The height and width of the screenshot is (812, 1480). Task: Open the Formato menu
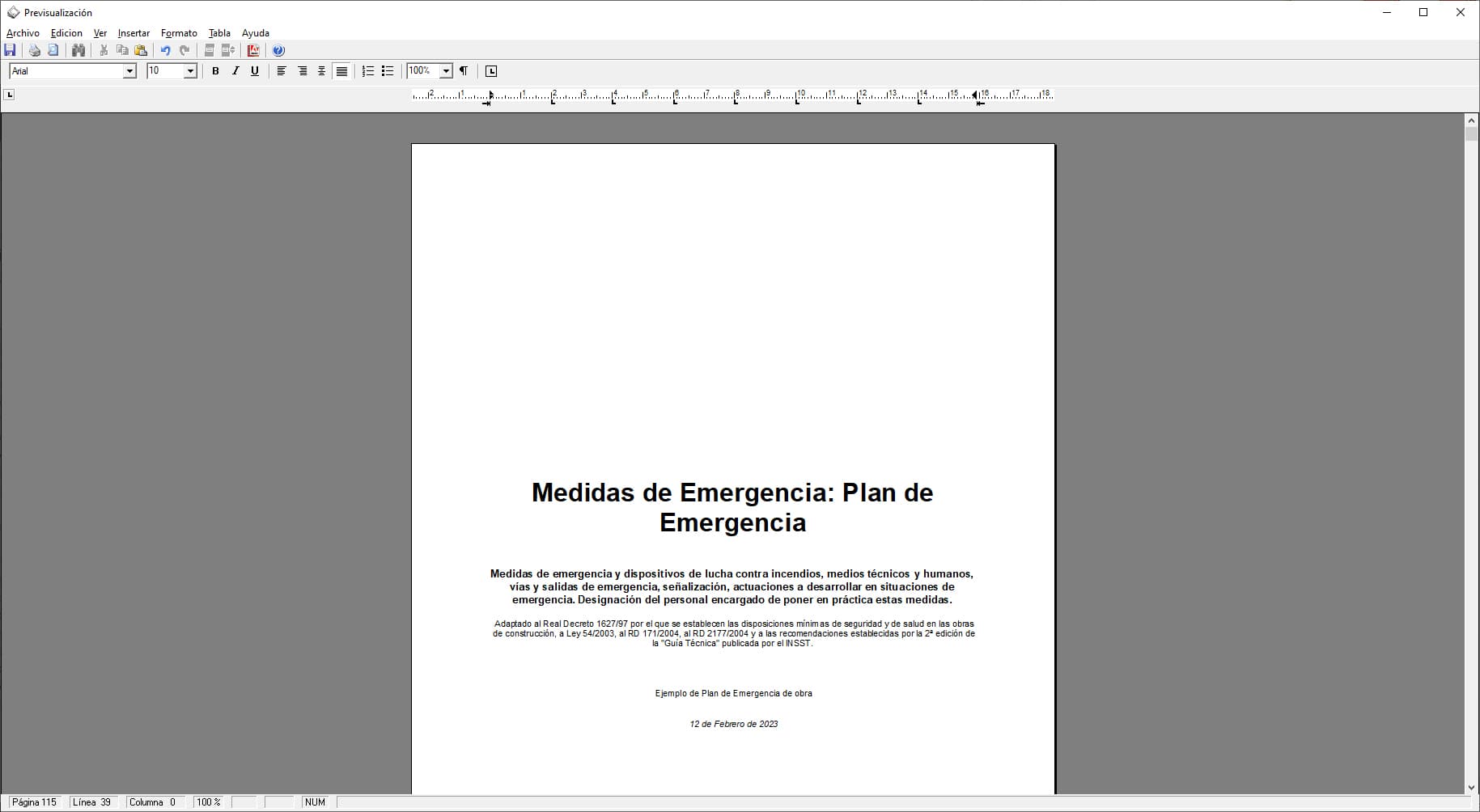pos(179,33)
